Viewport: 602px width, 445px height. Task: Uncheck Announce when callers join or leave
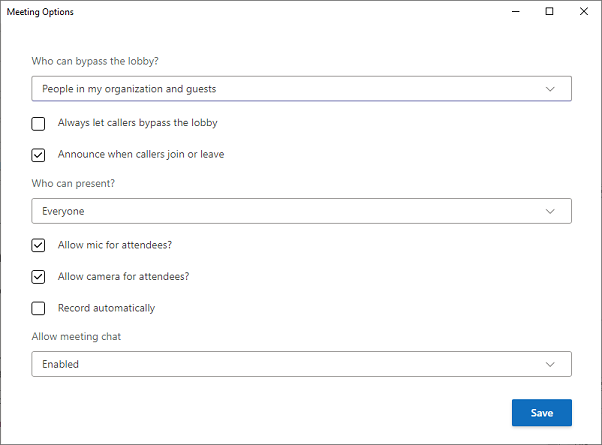(38, 155)
